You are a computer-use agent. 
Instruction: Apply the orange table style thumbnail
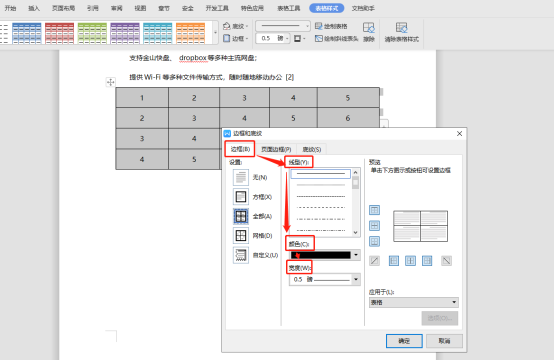pos(190,33)
